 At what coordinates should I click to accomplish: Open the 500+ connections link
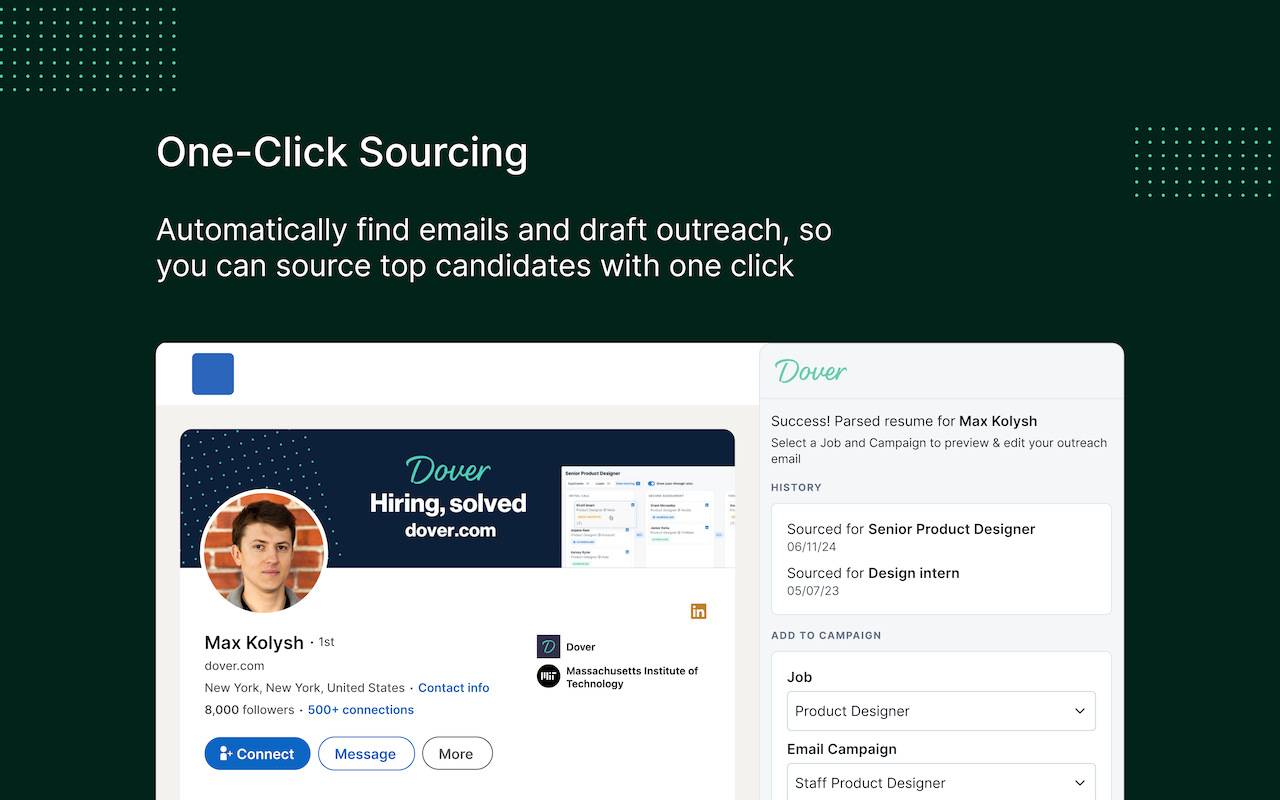tap(360, 709)
